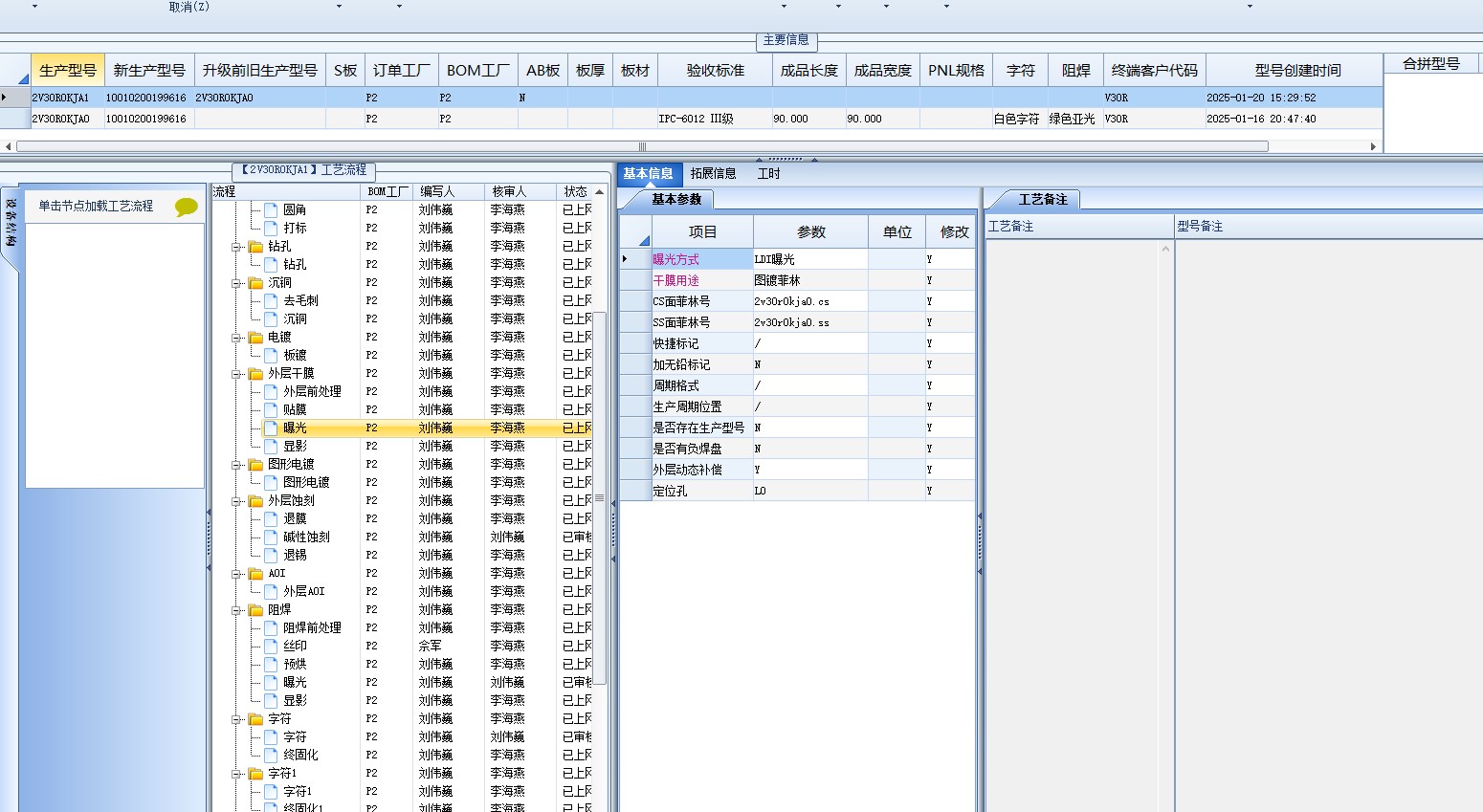1483x812 pixels.
Task: Select the 基本参数 sub-tab
Action: [676, 199]
